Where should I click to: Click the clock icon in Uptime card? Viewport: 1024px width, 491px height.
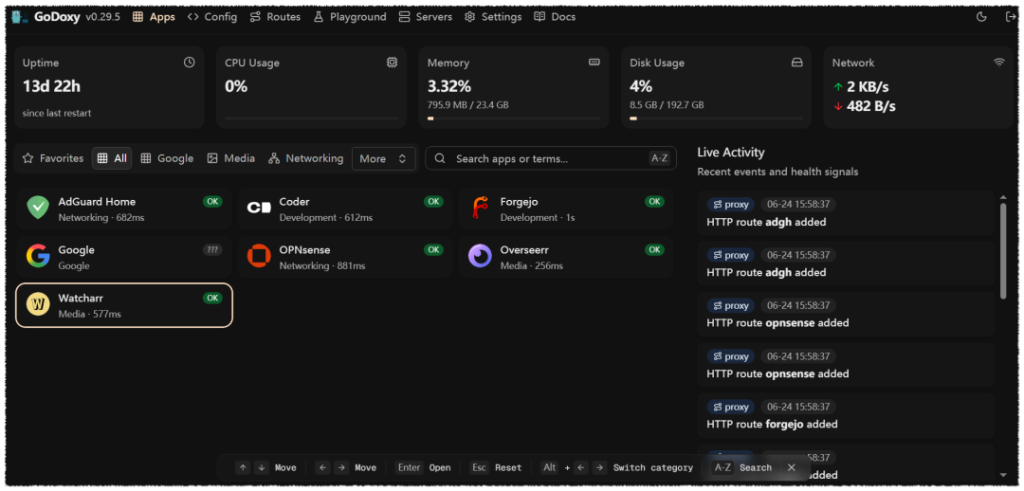pos(189,63)
